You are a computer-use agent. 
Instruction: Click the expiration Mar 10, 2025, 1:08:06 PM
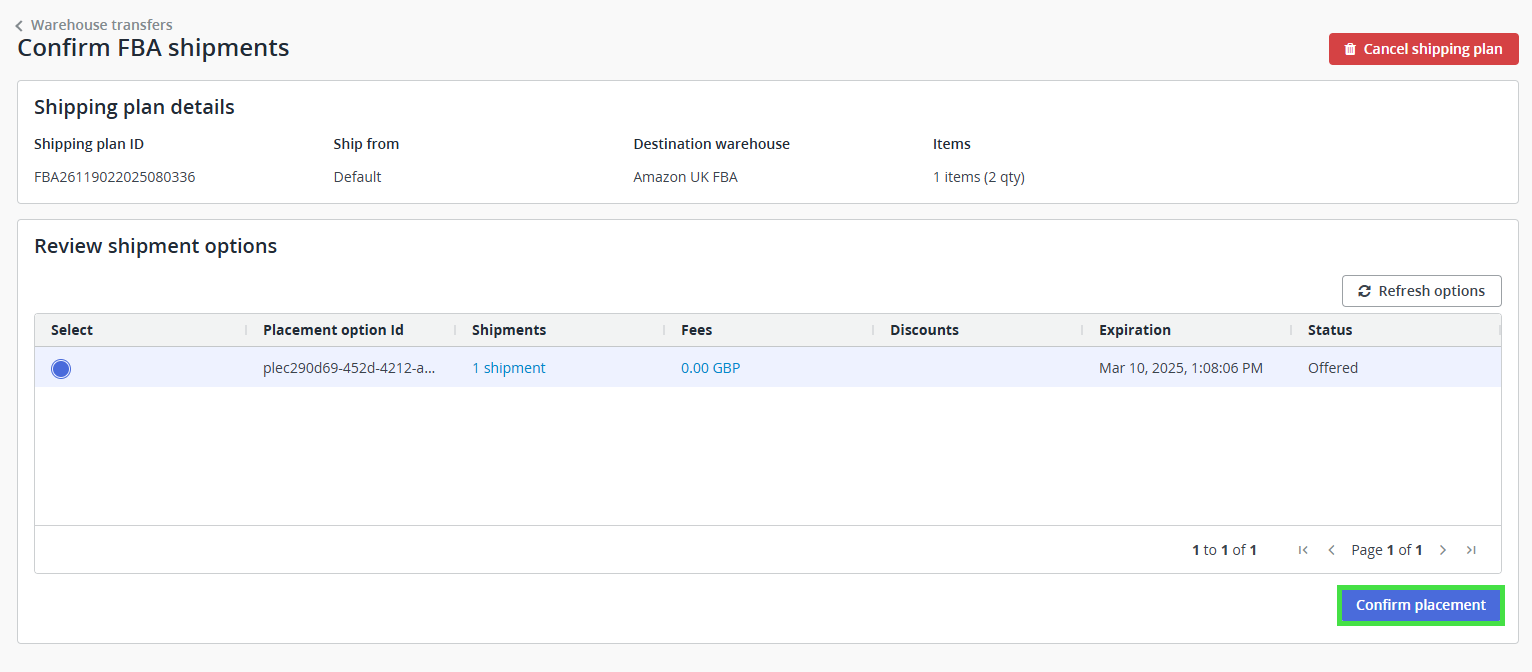(x=1181, y=368)
